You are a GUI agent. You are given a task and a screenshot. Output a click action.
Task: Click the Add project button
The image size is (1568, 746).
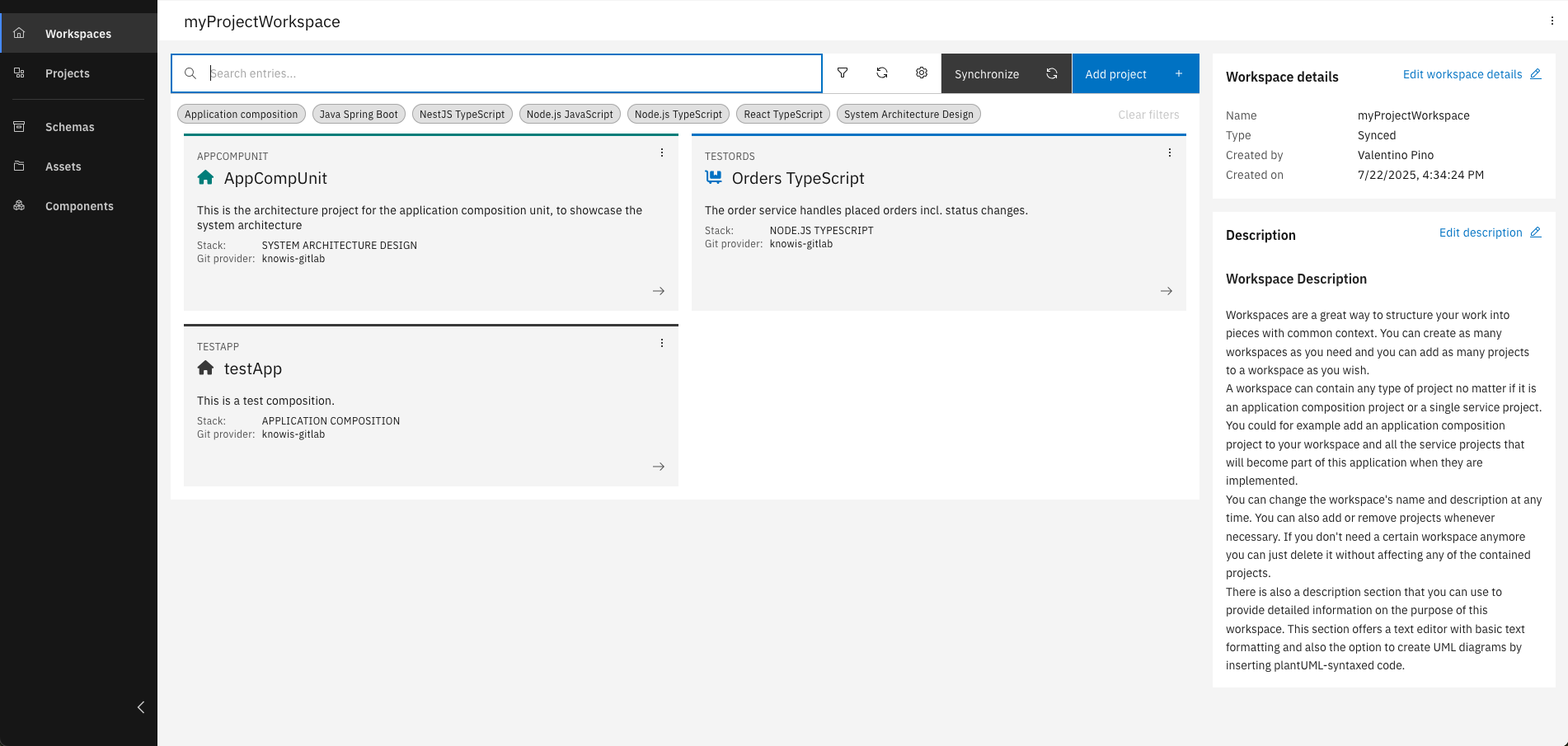coord(1134,74)
